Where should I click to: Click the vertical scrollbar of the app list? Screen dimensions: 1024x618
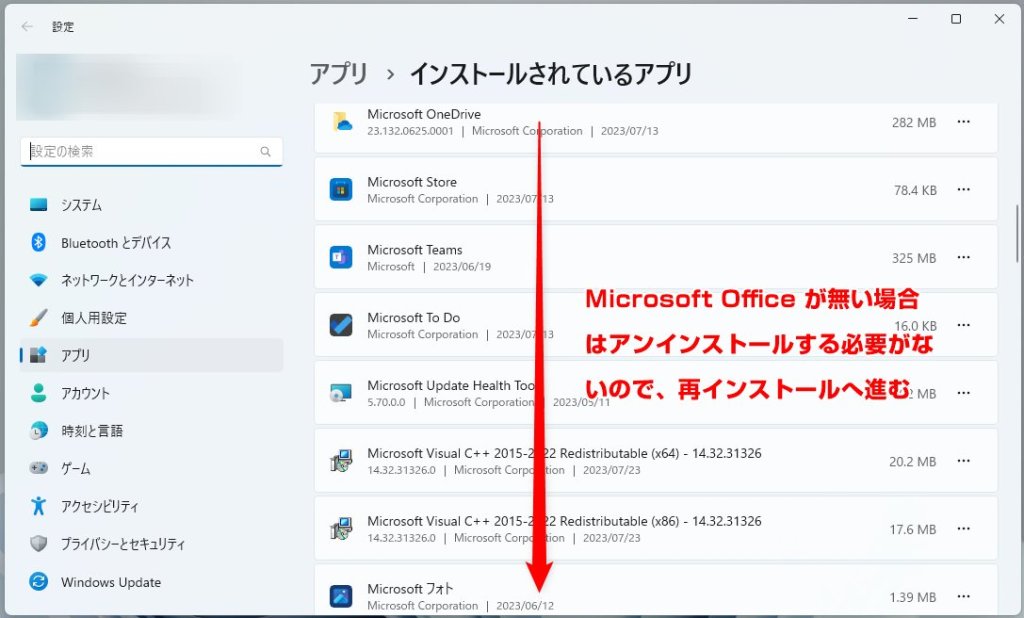coord(1017,234)
